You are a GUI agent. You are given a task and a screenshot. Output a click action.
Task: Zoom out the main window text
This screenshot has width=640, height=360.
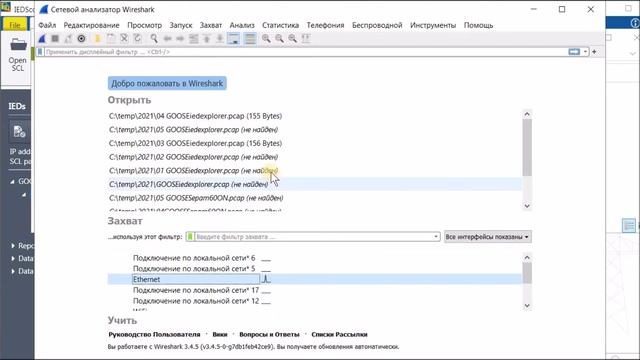click(x=279, y=38)
